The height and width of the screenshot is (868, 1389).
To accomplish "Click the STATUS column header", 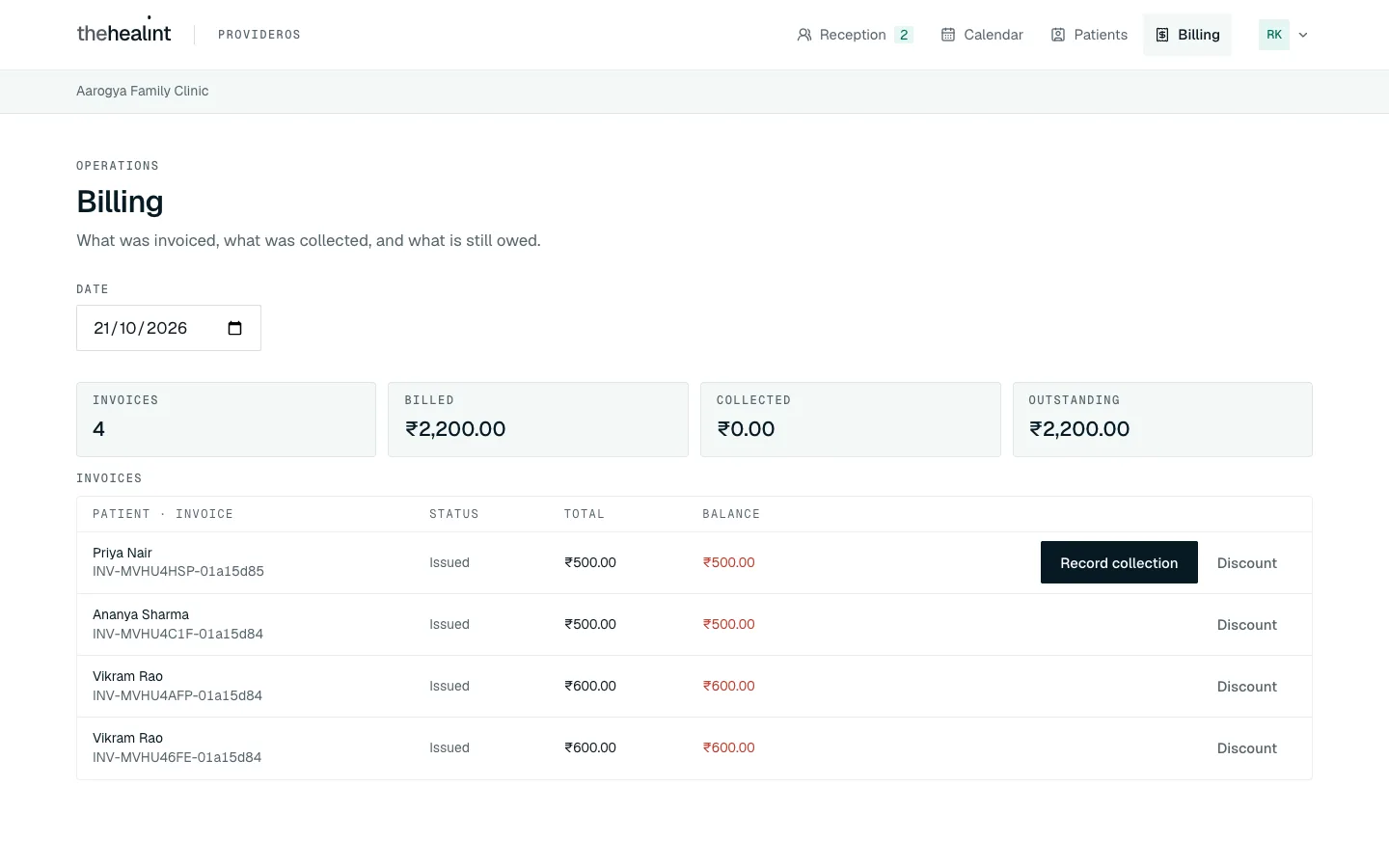I will [x=454, y=514].
